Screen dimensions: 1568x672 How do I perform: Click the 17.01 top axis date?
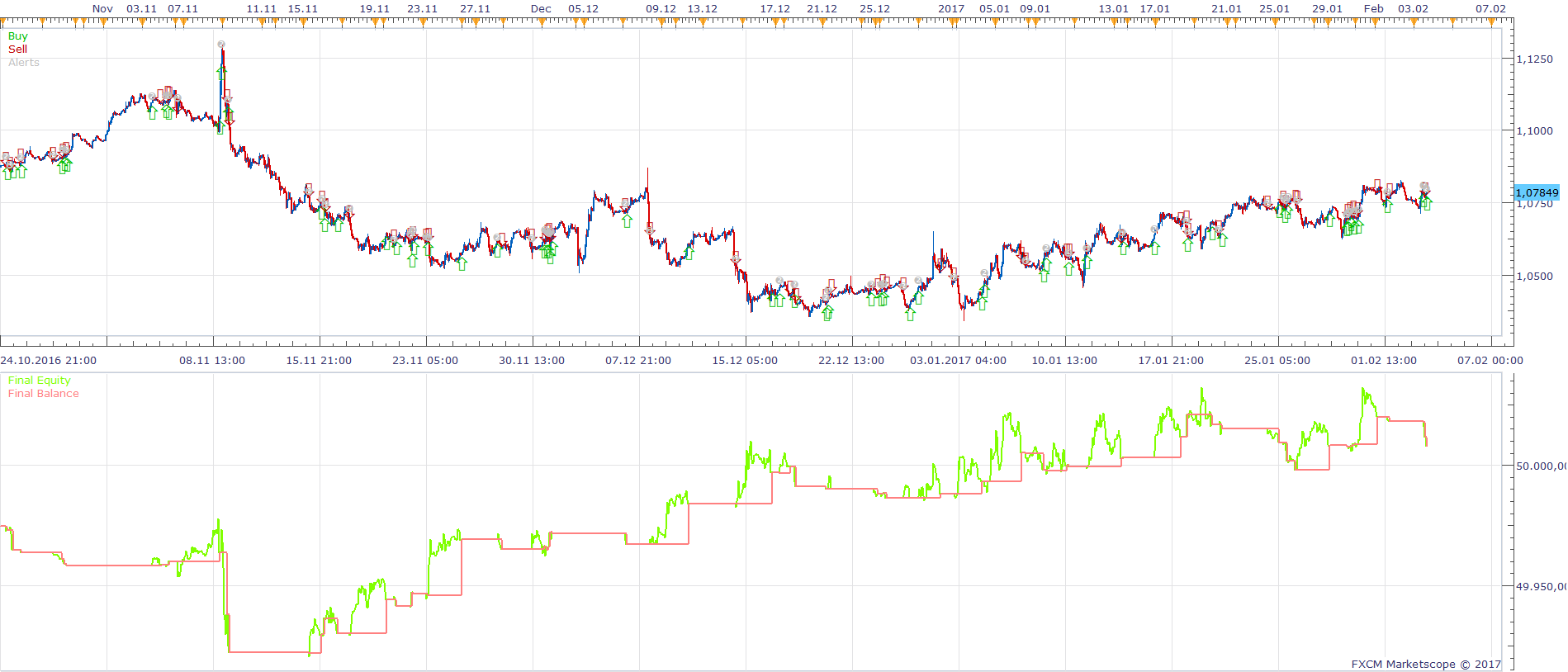tap(1154, 9)
